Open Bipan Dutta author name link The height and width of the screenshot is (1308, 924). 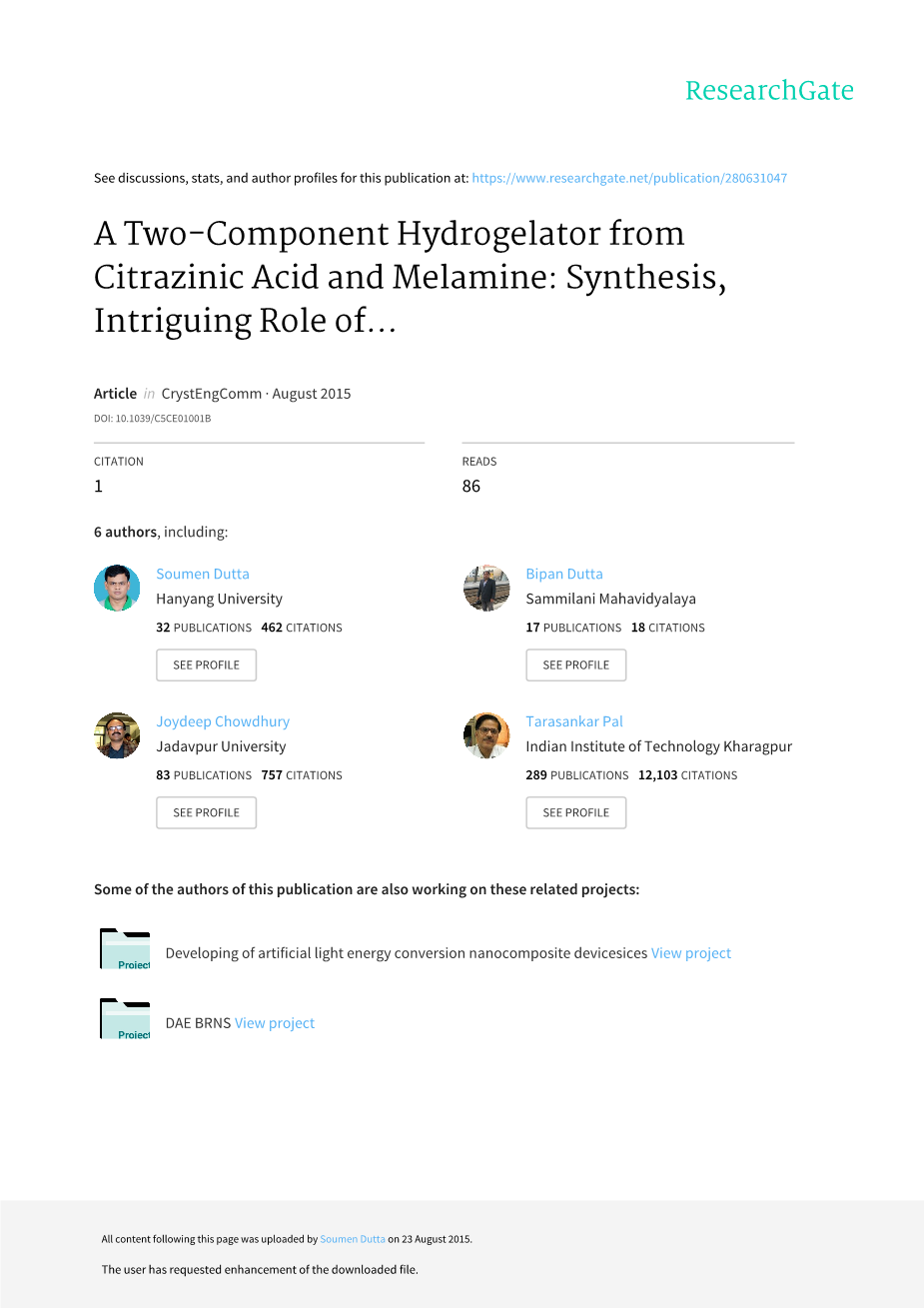pyautogui.click(x=564, y=574)
